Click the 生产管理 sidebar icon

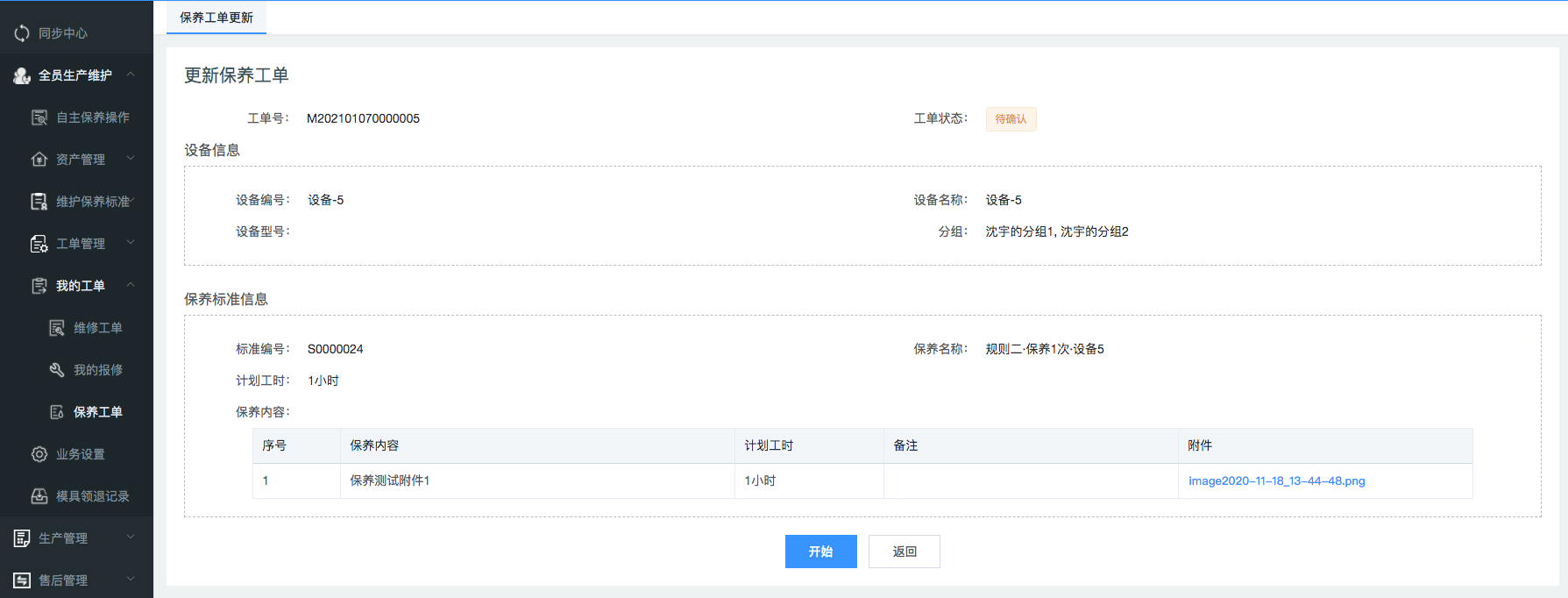click(22, 538)
